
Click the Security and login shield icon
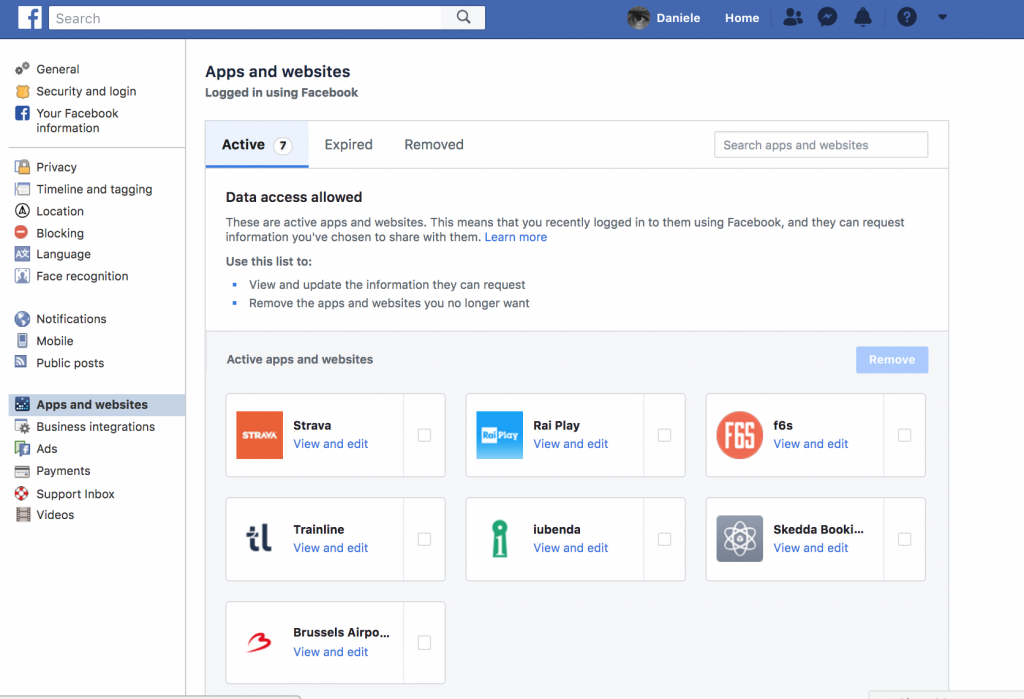[x=22, y=91]
